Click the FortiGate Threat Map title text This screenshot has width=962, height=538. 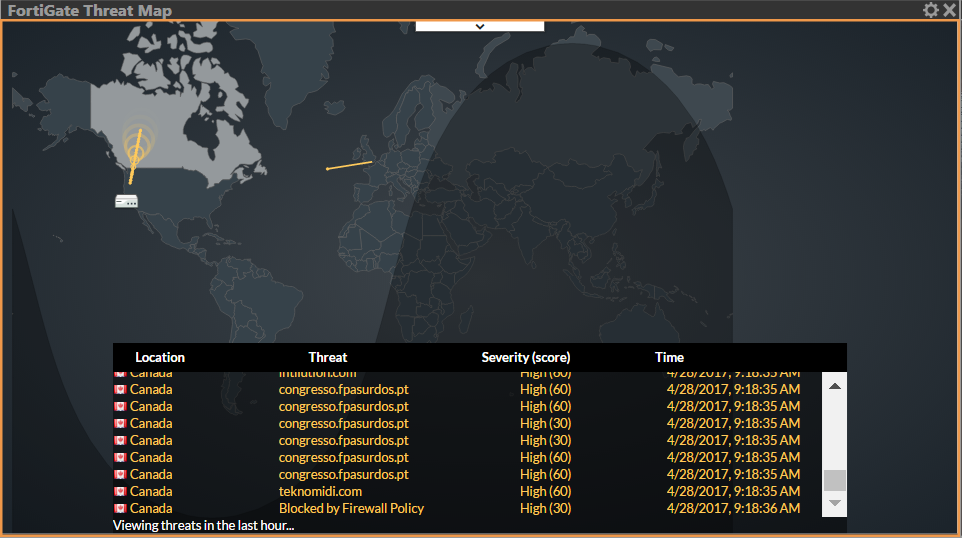coord(90,10)
